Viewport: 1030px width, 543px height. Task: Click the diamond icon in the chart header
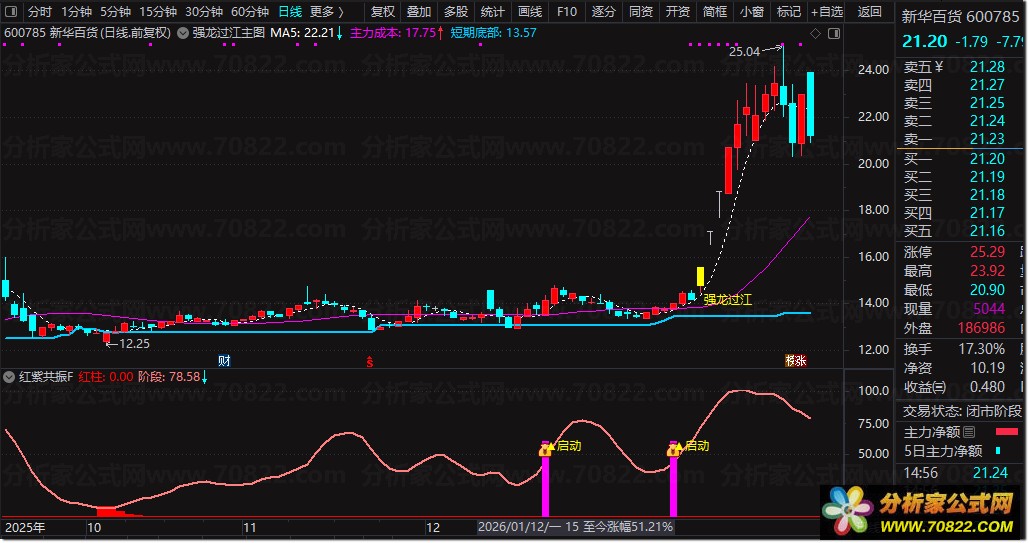click(815, 33)
